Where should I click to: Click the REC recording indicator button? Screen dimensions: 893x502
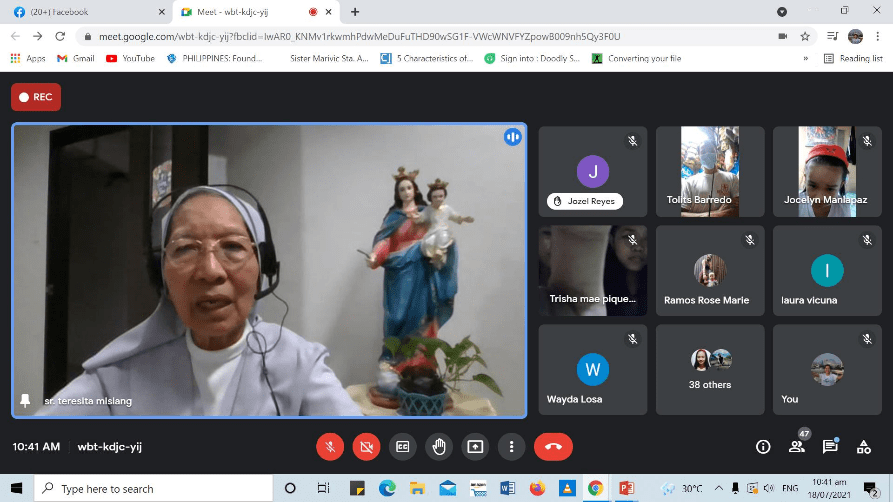pos(36,97)
